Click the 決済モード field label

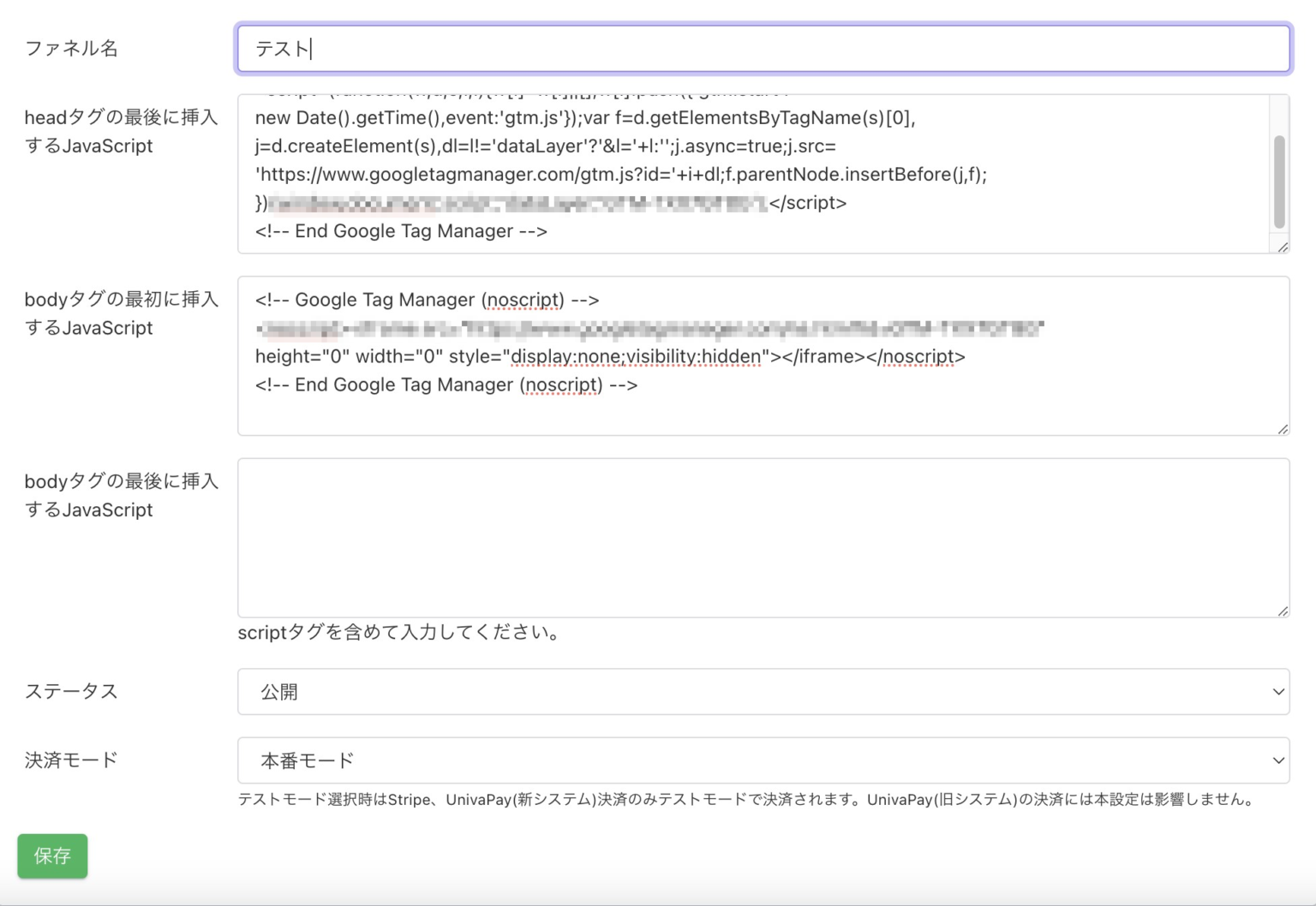point(72,760)
